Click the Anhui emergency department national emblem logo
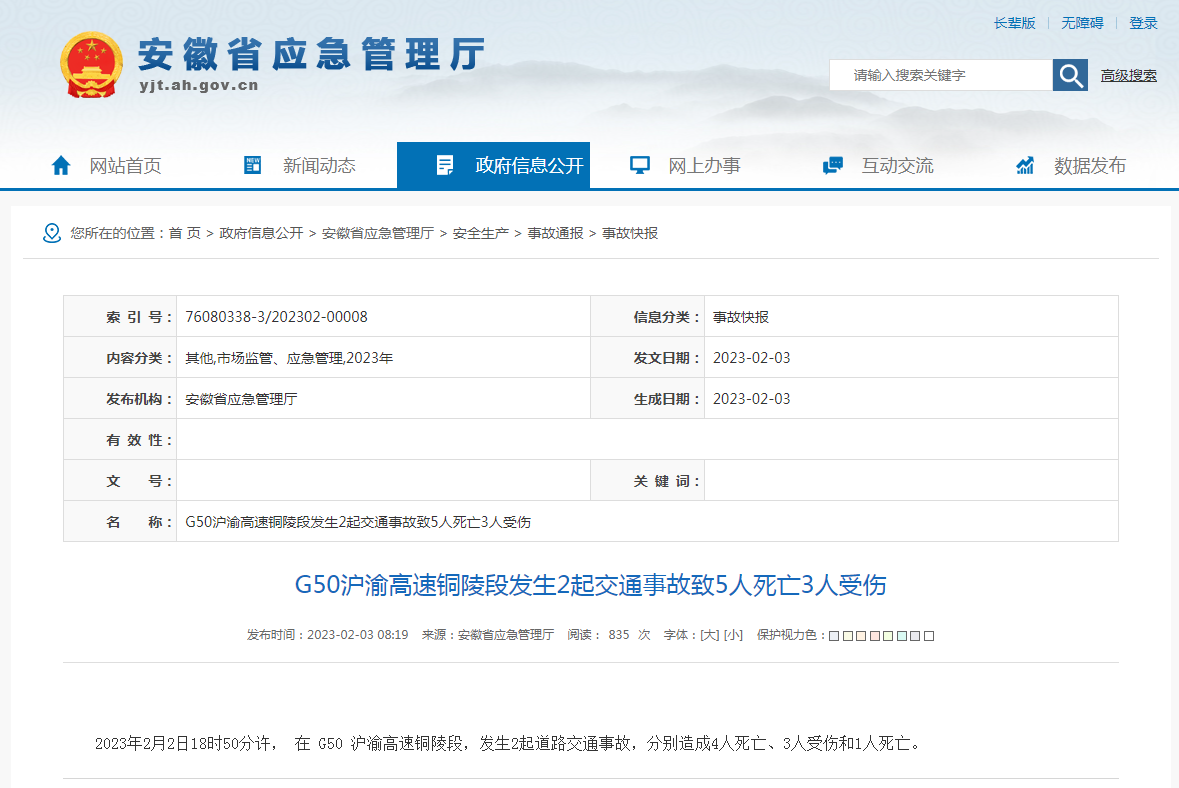 click(x=91, y=65)
